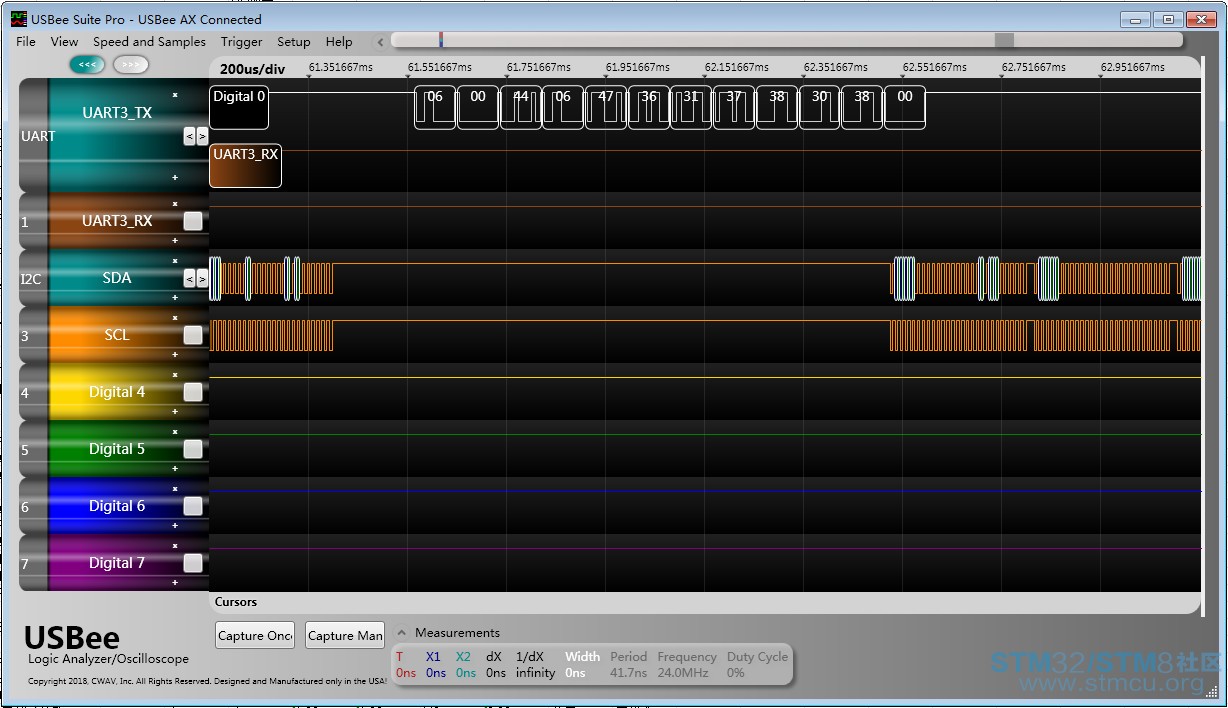The image size is (1228, 708).
Task: Click the decoded UART byte 30
Action: pos(820,107)
